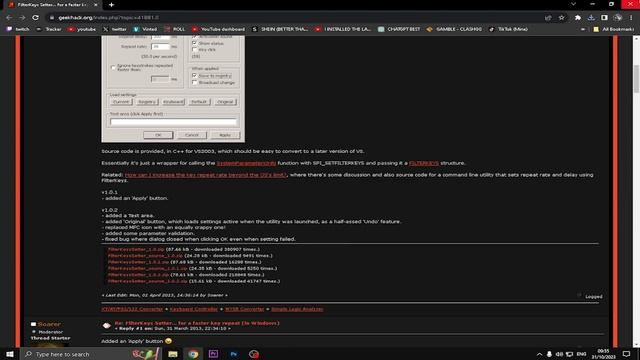The image size is (640, 360).
Task: Show hidden system tray icons
Action: click(x=539, y=354)
